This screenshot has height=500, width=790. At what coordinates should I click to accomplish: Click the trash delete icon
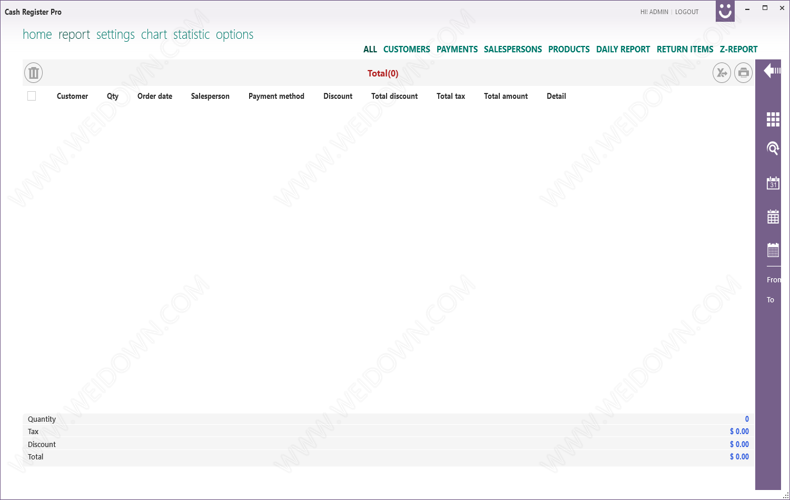click(33, 73)
